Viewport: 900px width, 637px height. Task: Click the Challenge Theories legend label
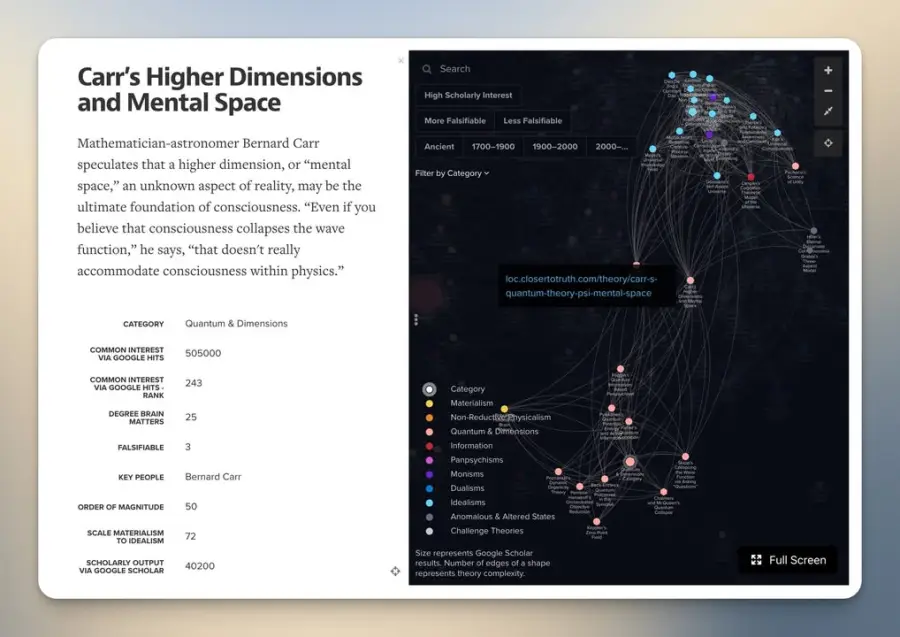(x=487, y=531)
